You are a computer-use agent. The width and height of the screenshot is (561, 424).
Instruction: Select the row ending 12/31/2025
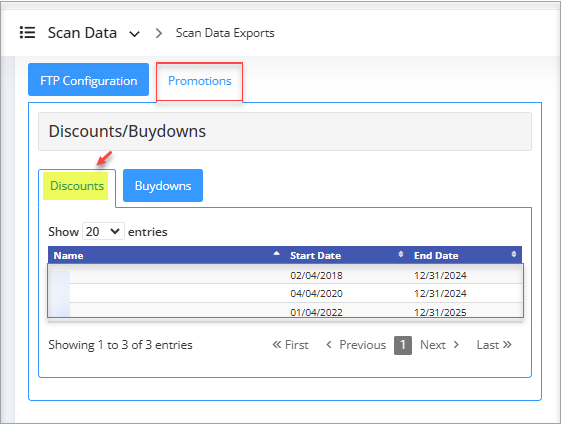coord(285,311)
